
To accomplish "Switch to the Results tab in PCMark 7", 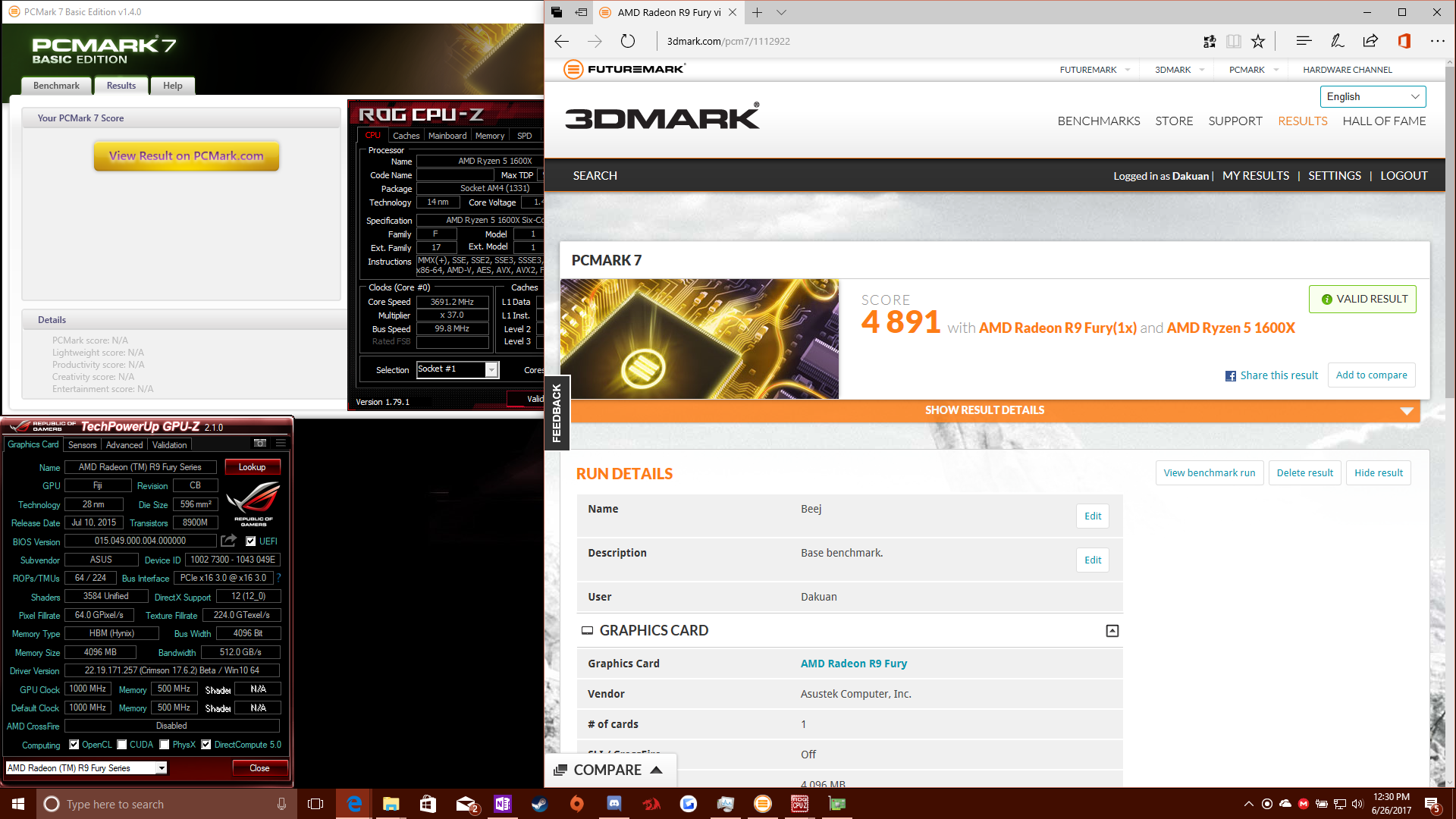I will click(121, 86).
